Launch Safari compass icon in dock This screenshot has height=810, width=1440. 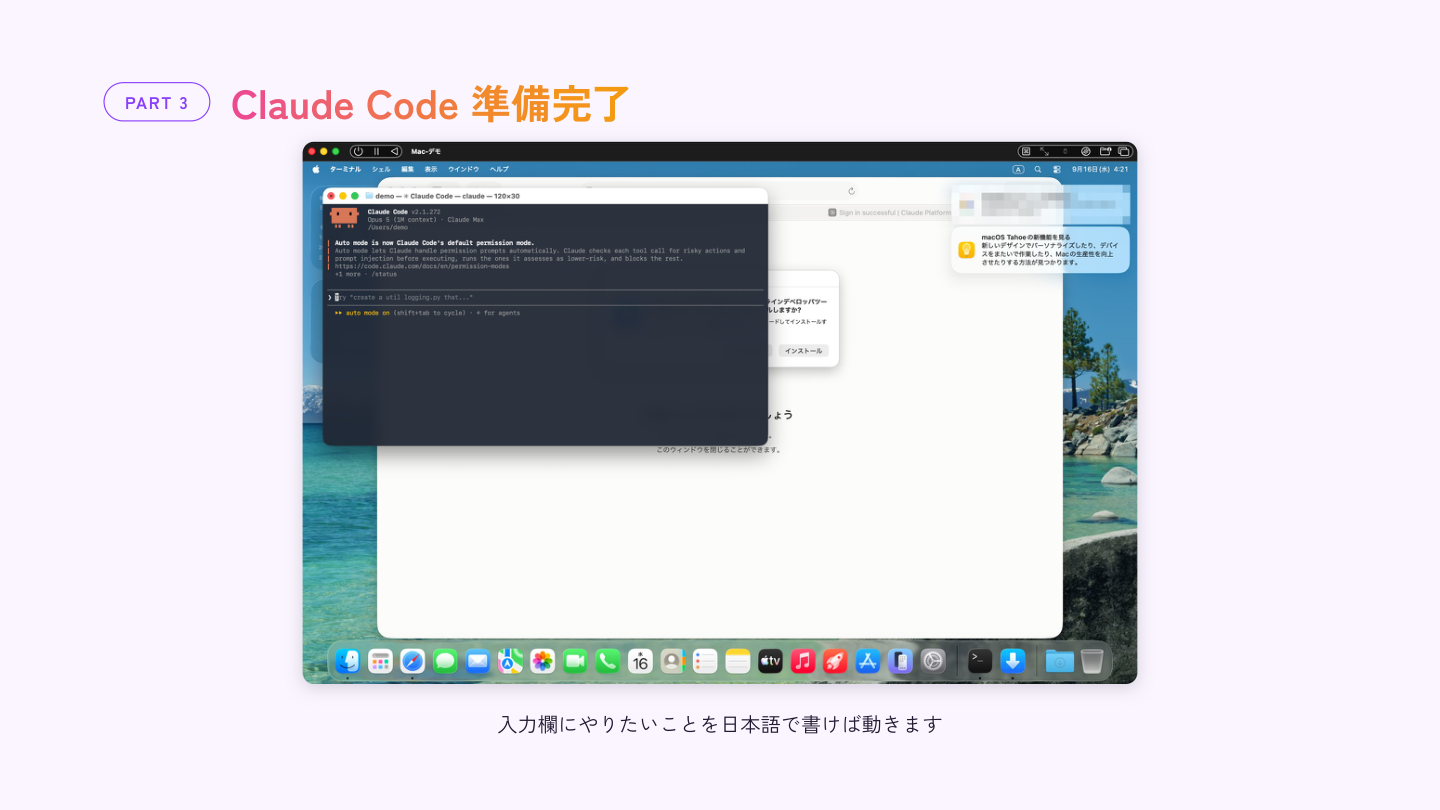tap(413, 661)
